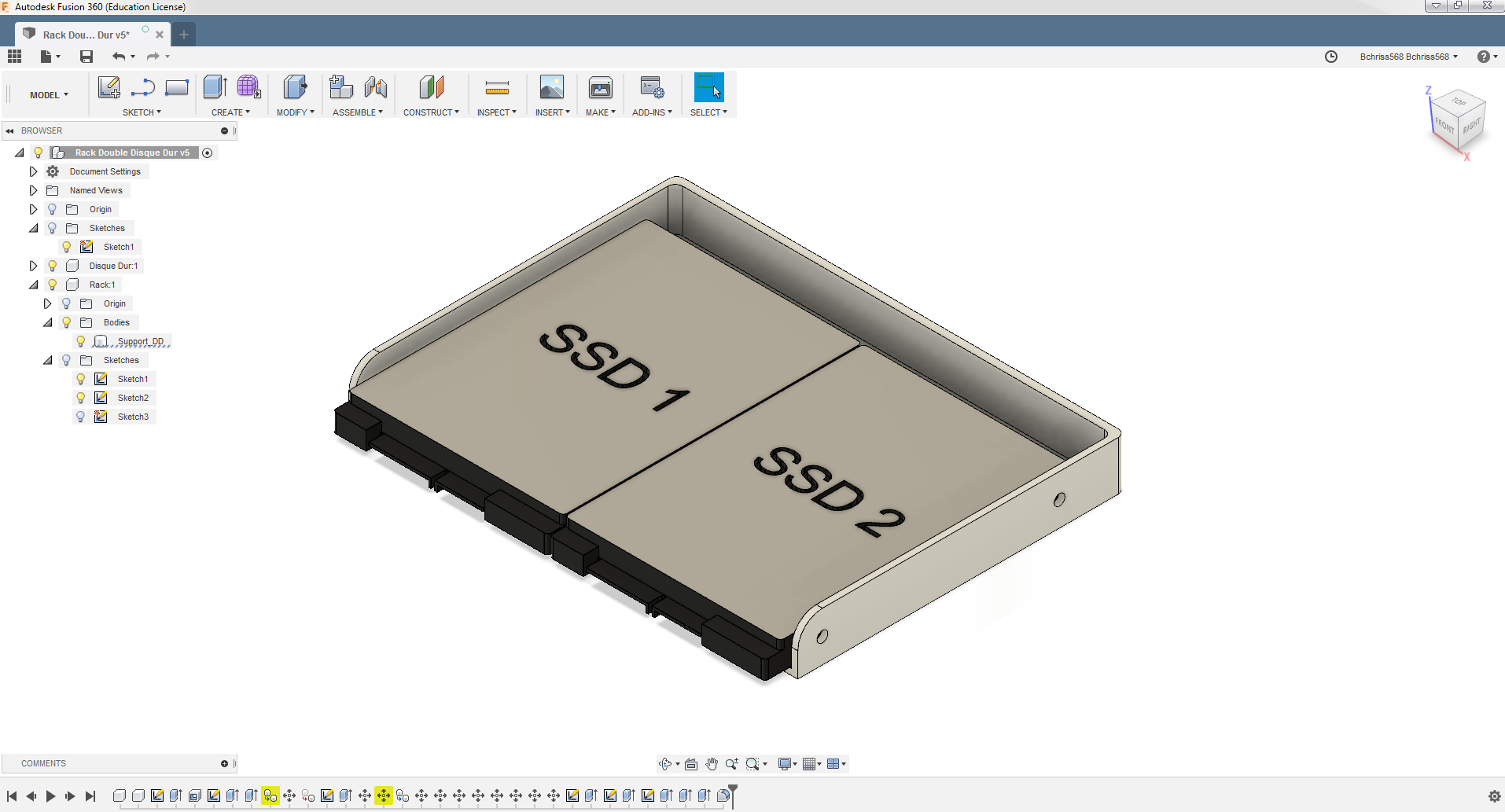Open Bchriss568 account menu

pyautogui.click(x=1408, y=57)
